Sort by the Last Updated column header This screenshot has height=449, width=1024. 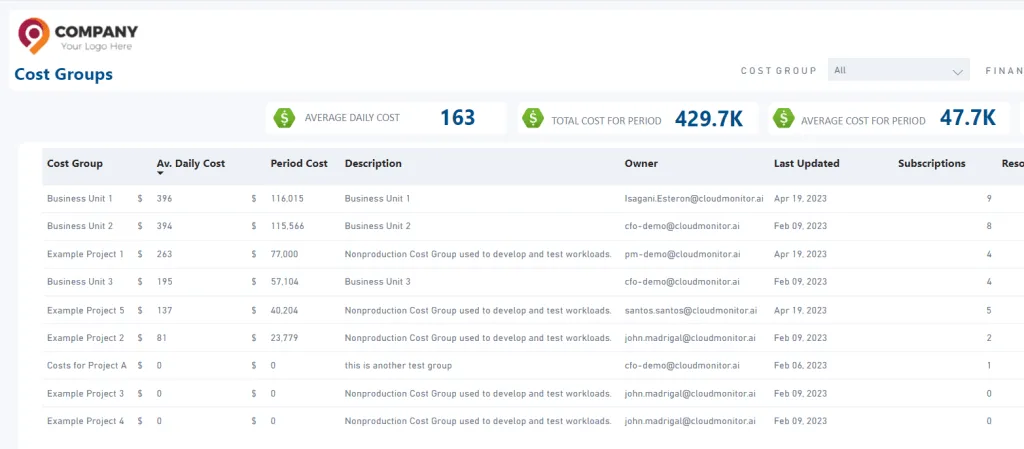(807, 163)
